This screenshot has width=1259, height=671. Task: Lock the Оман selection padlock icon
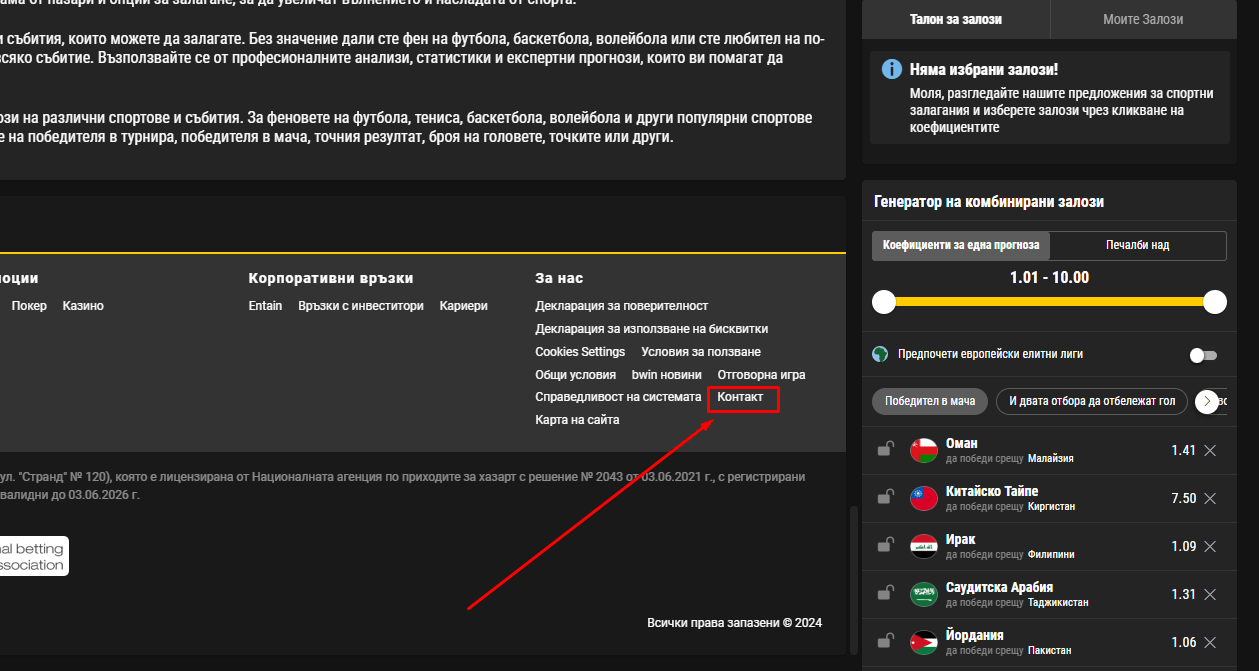pos(885,449)
